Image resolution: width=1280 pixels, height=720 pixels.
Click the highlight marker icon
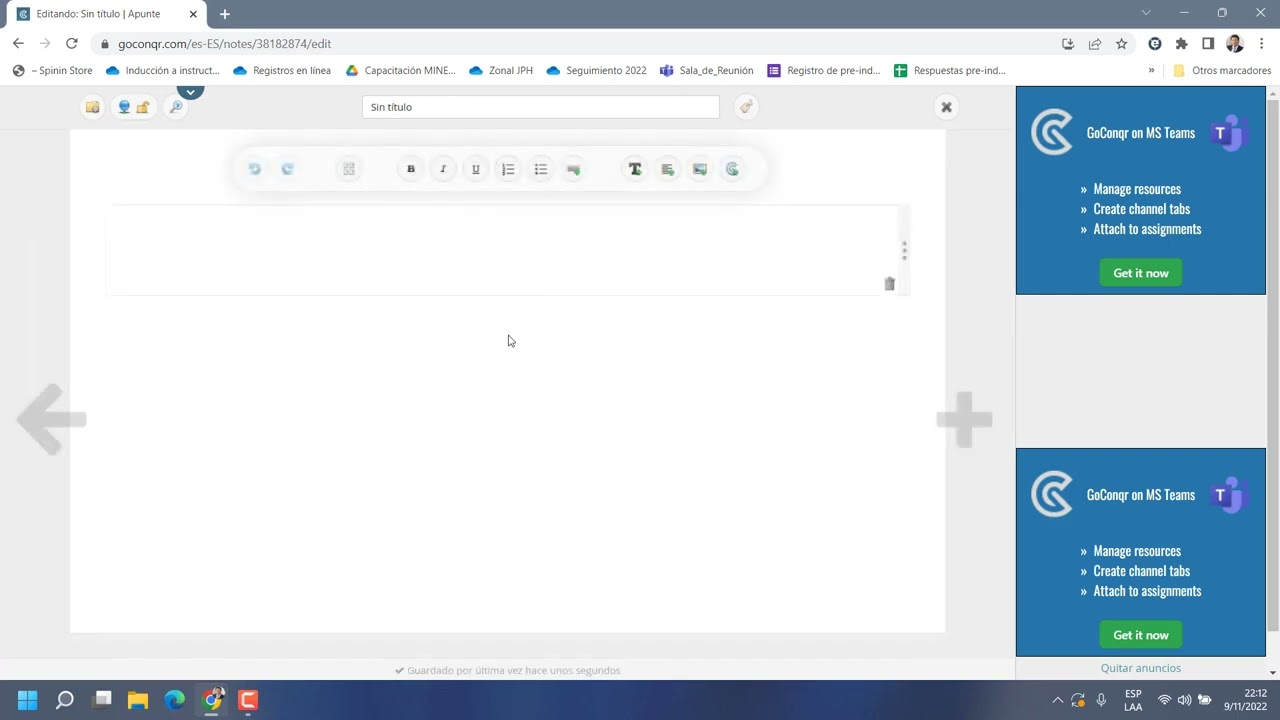[x=573, y=169]
